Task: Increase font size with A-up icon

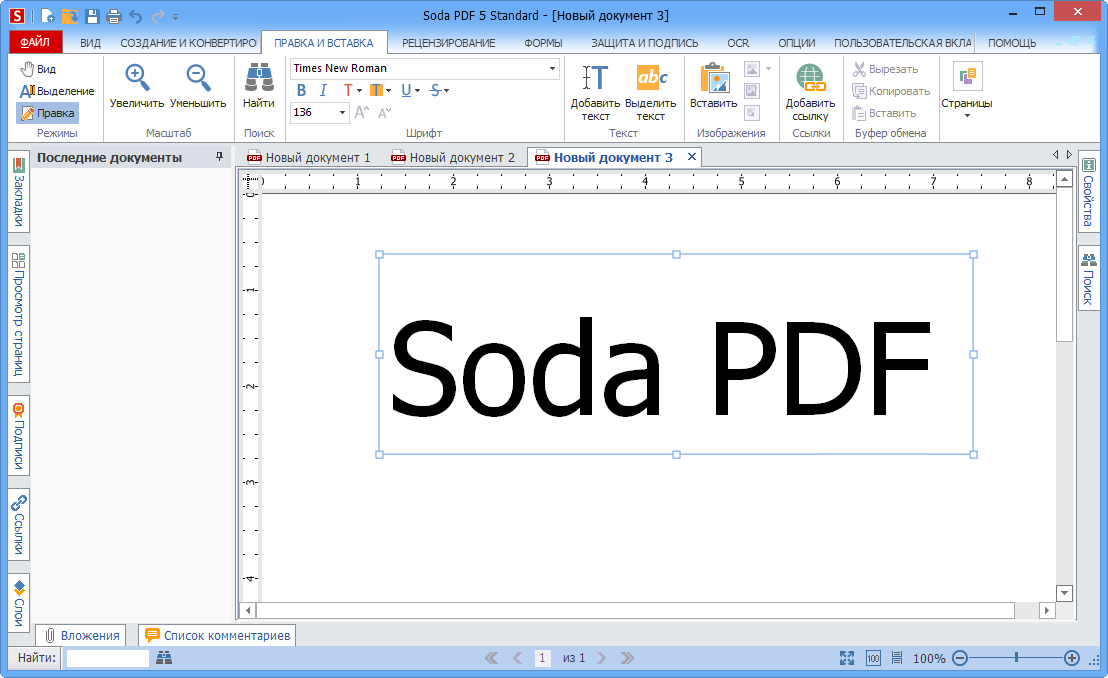Action: [361, 112]
